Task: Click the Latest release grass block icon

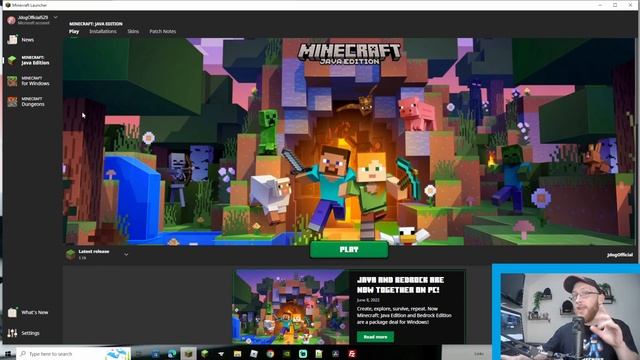Action: tap(71, 254)
